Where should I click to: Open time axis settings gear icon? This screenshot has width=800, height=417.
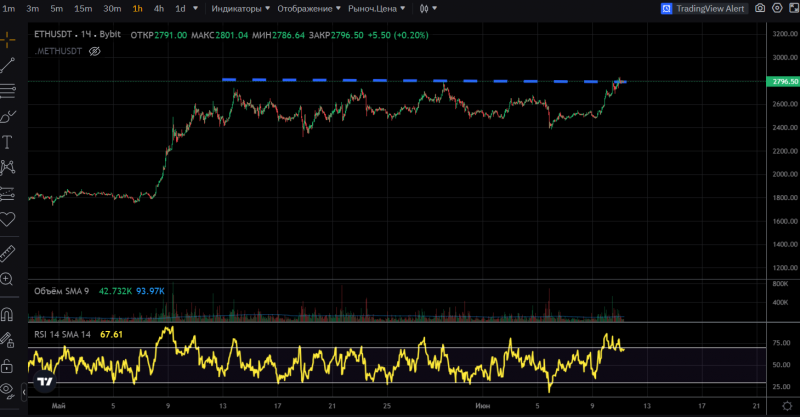coord(787,406)
